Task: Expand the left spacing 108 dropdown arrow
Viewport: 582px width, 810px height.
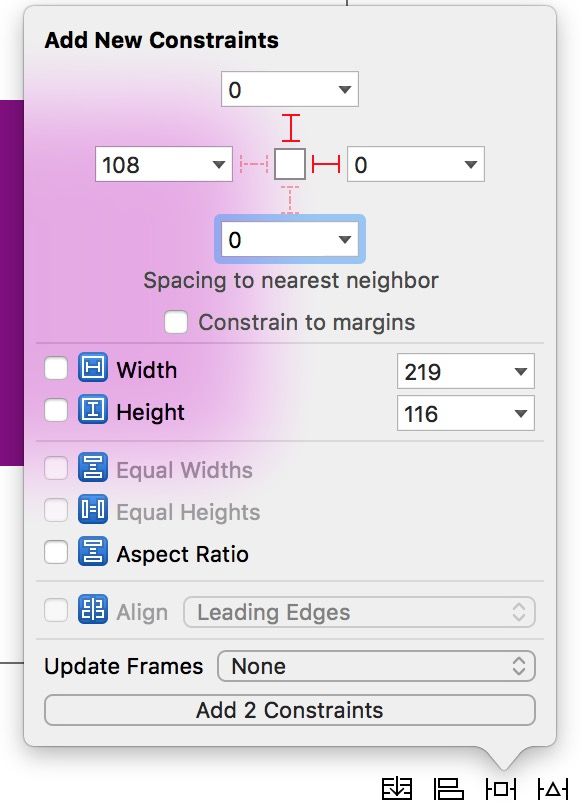Action: coord(219,165)
